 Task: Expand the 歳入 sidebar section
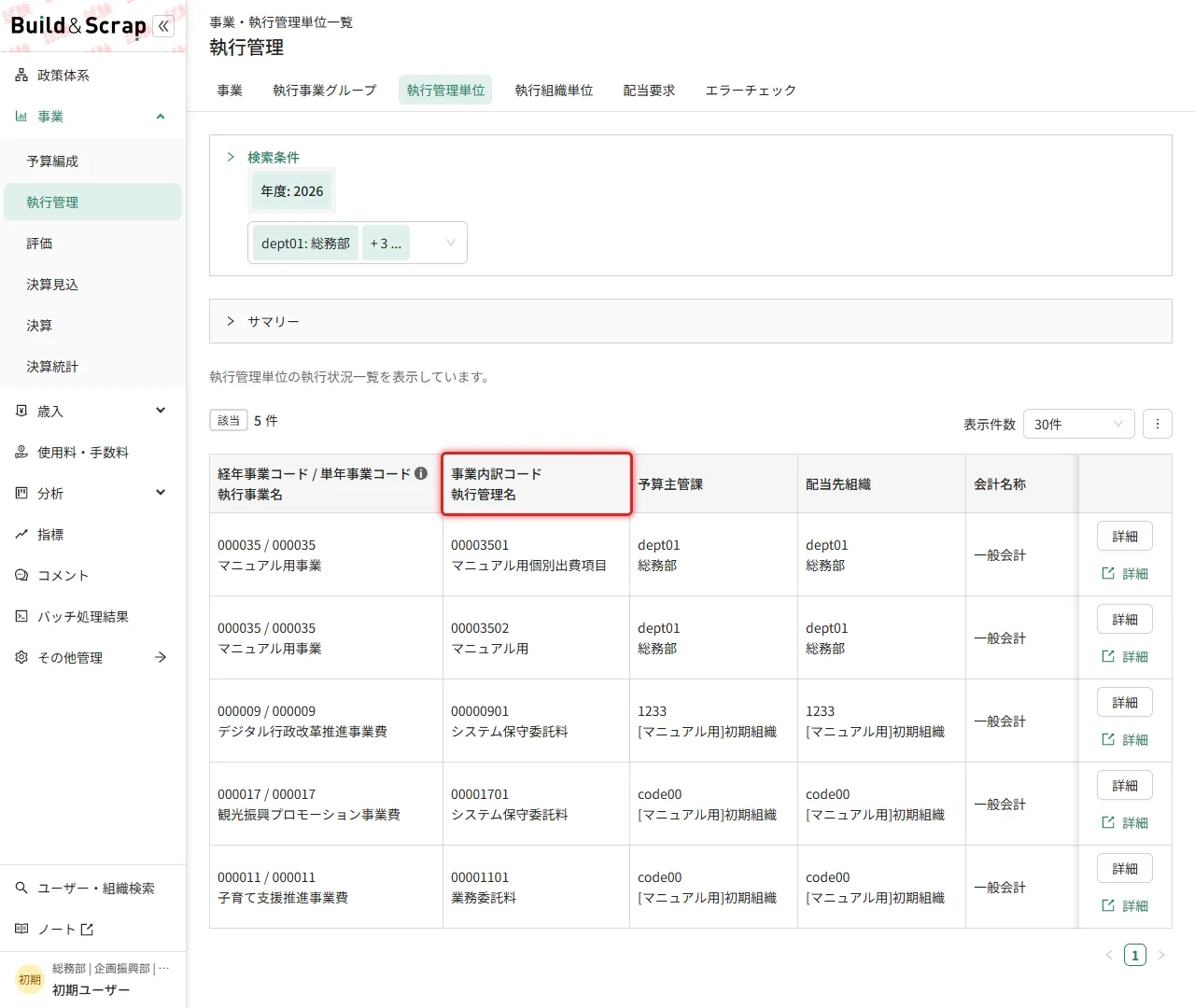pyautogui.click(x=161, y=411)
